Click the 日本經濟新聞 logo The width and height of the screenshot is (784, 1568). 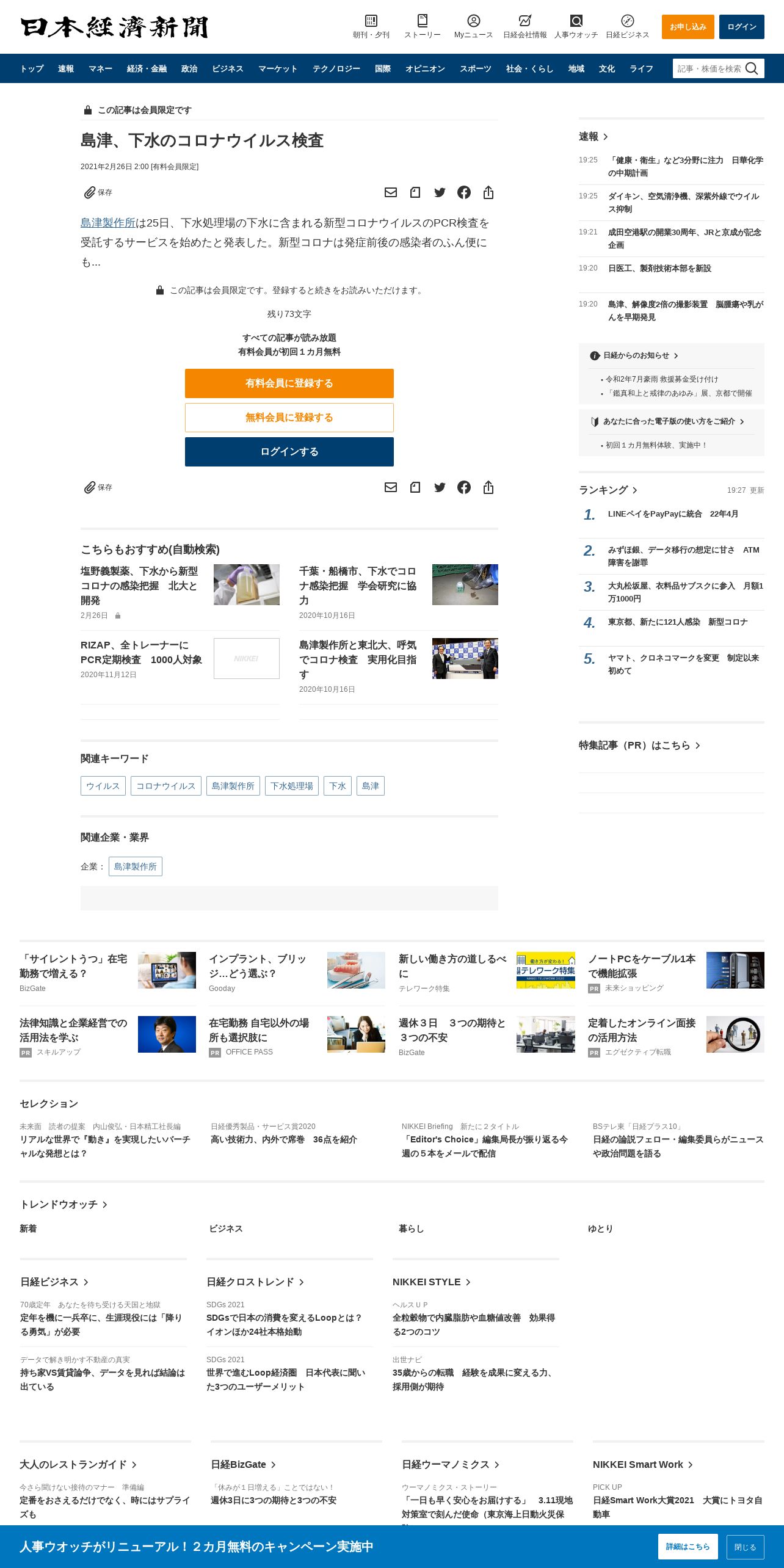(115, 27)
